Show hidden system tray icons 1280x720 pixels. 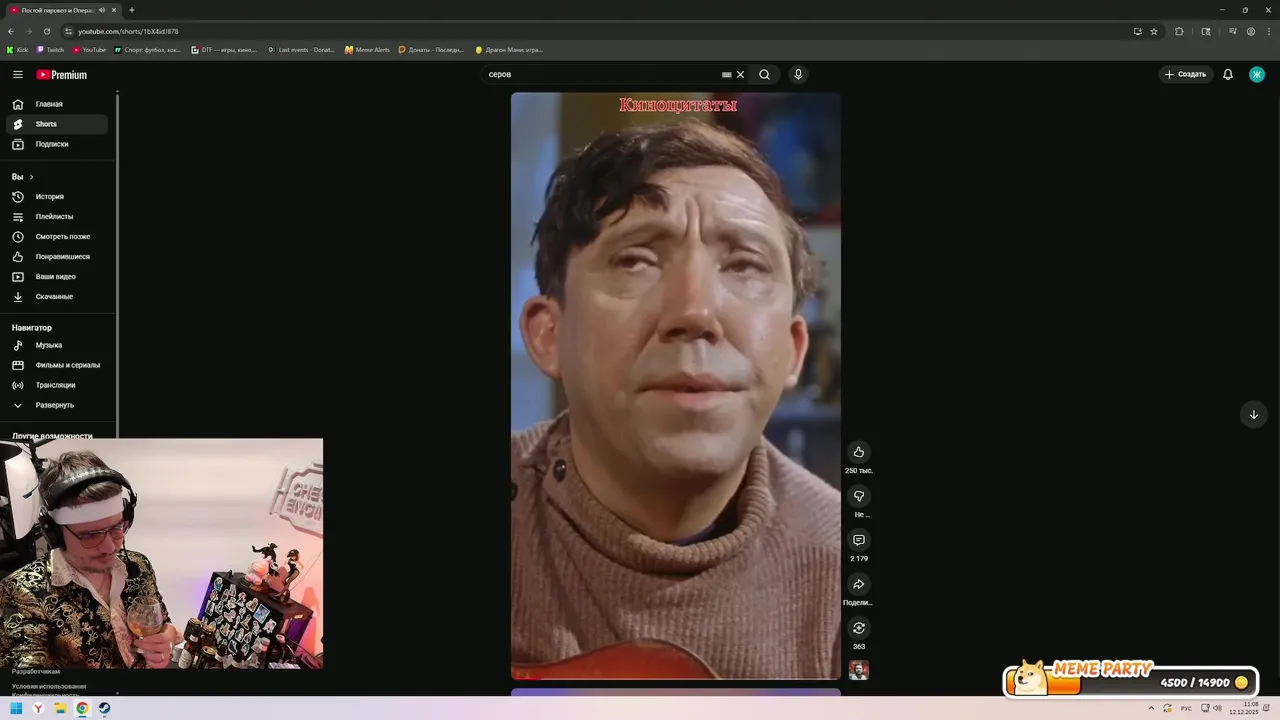(1152, 708)
